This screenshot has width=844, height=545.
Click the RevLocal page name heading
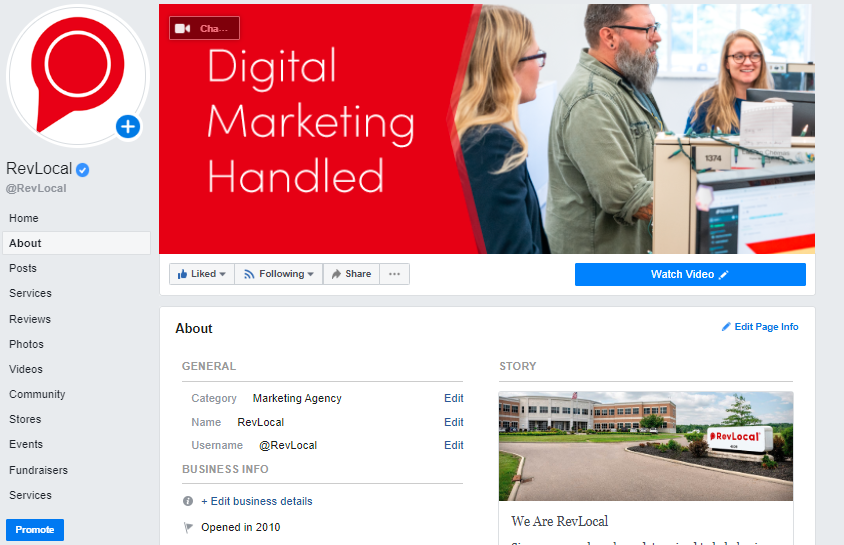39,169
